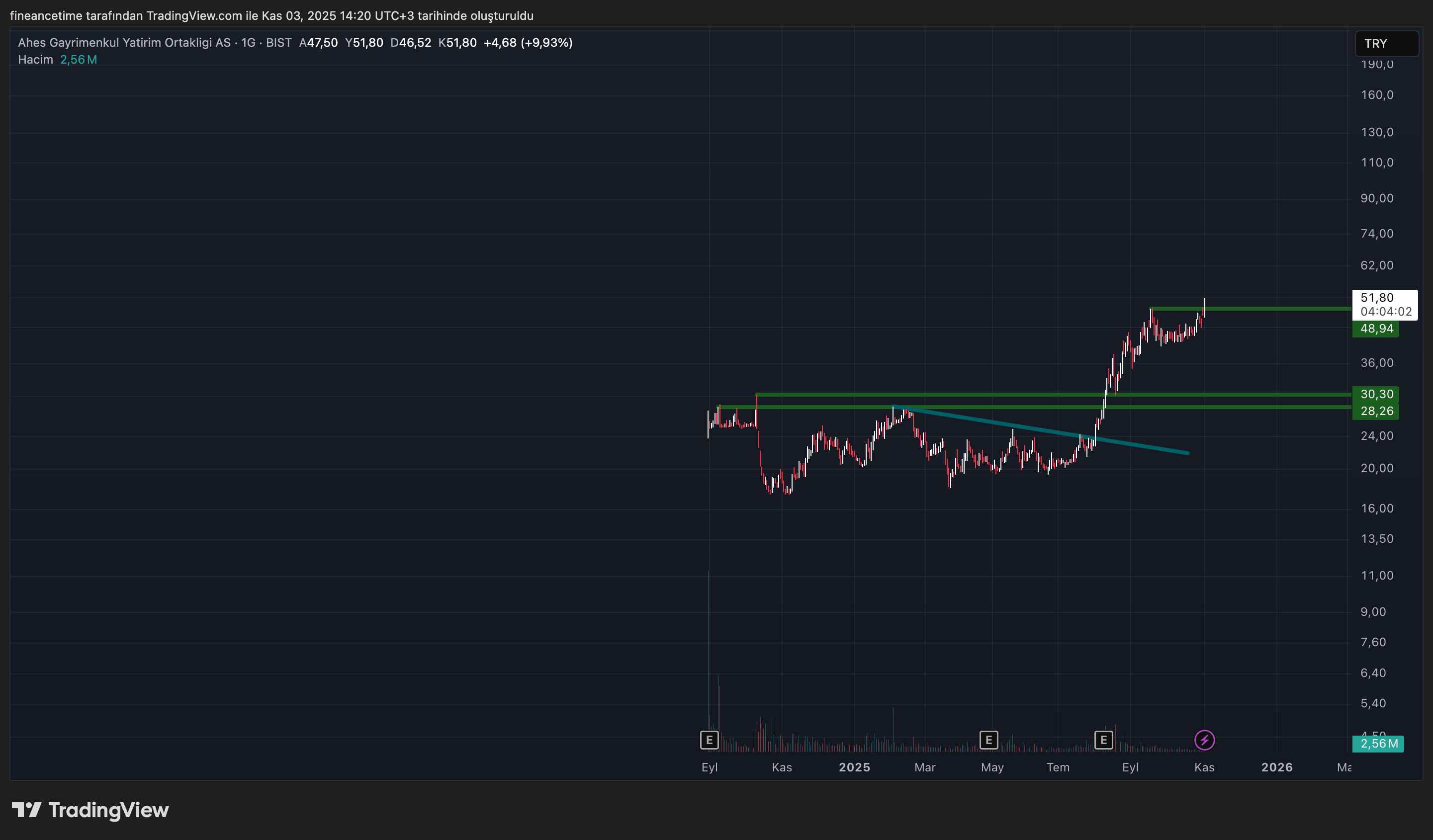Click the 2025 label on the time axis
Image resolution: width=1433 pixels, height=840 pixels.
[854, 767]
